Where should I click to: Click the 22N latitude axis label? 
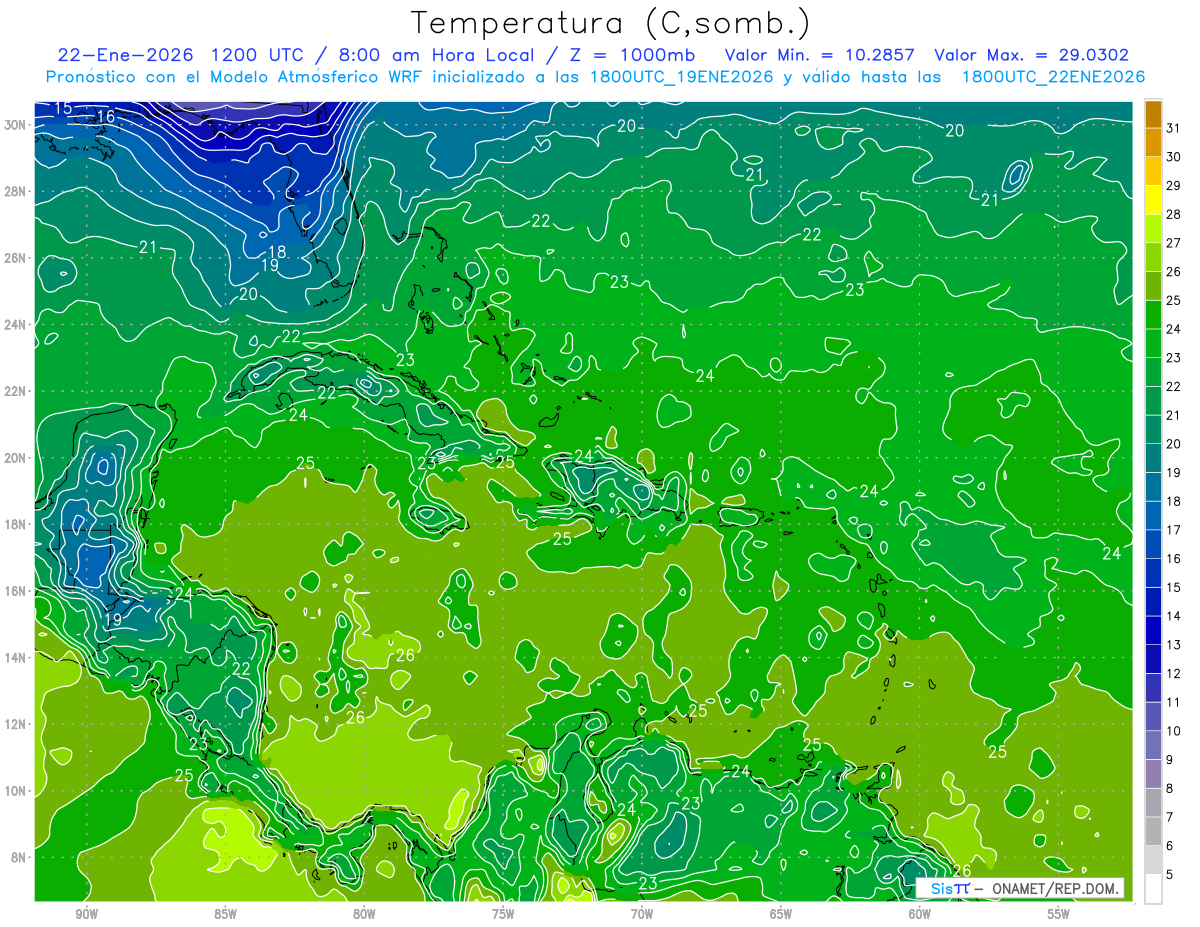click(x=17, y=391)
